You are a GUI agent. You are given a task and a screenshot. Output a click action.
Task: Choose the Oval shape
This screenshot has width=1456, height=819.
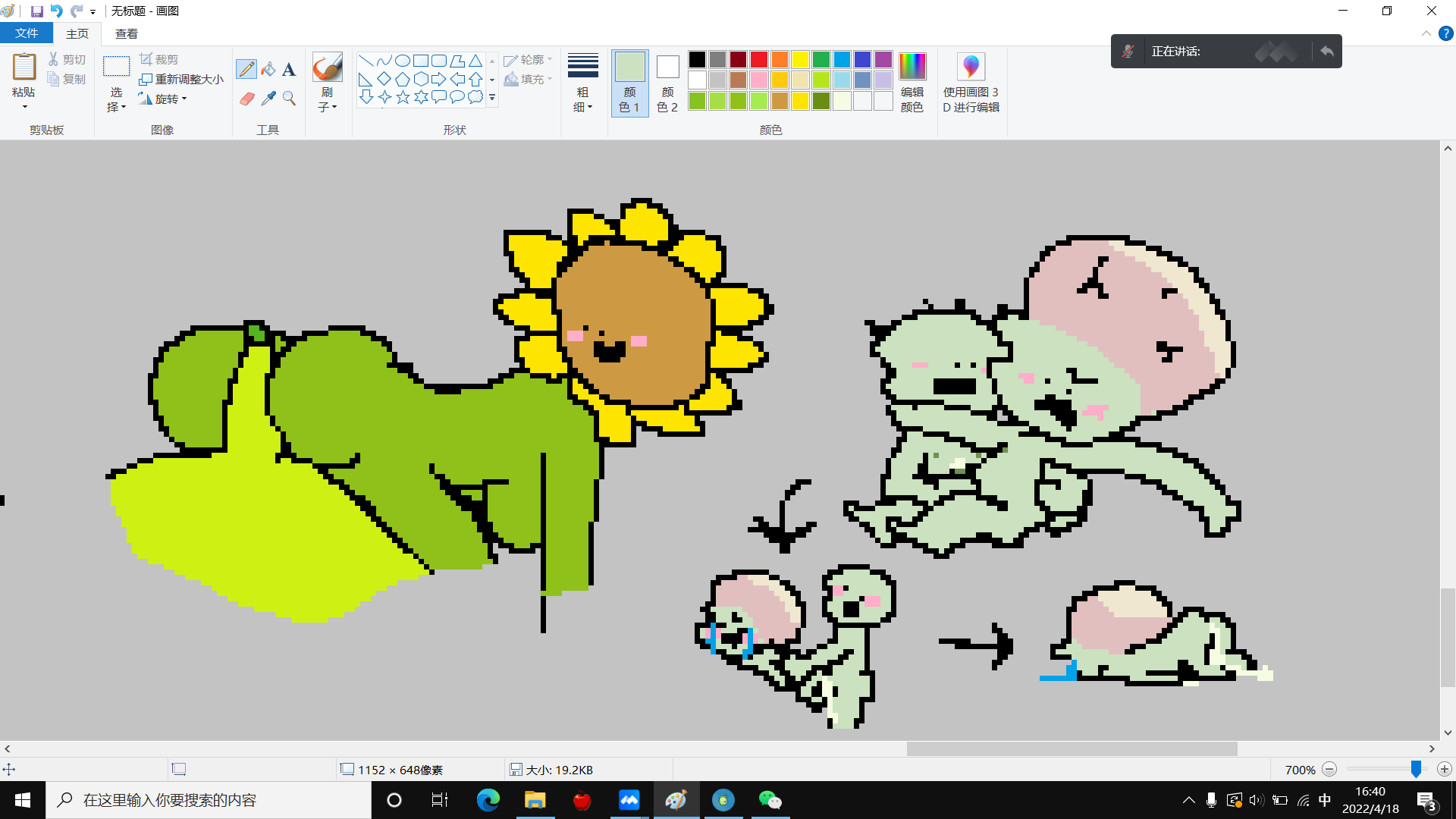pyautogui.click(x=403, y=61)
